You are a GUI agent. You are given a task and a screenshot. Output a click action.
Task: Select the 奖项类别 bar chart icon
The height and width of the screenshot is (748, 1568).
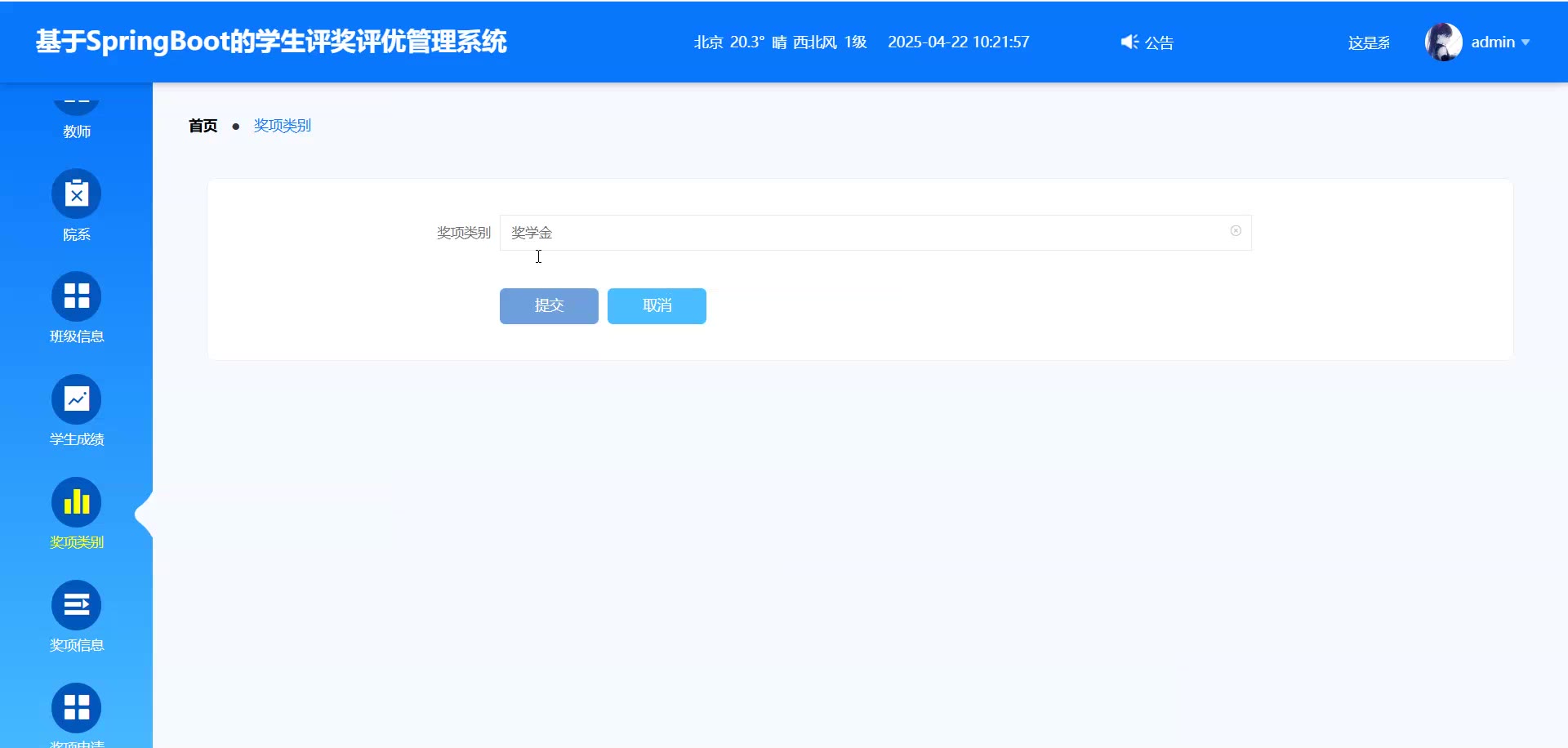pos(77,501)
